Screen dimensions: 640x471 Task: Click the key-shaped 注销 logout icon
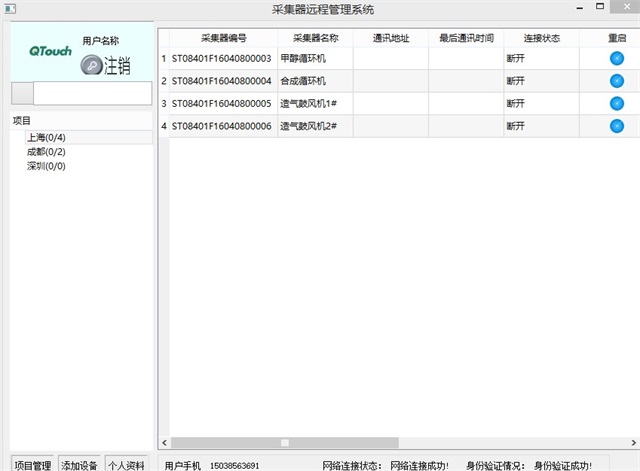[x=91, y=64]
